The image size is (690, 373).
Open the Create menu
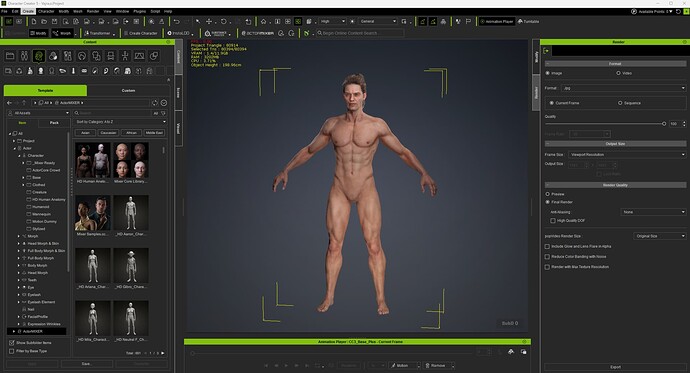coord(28,11)
